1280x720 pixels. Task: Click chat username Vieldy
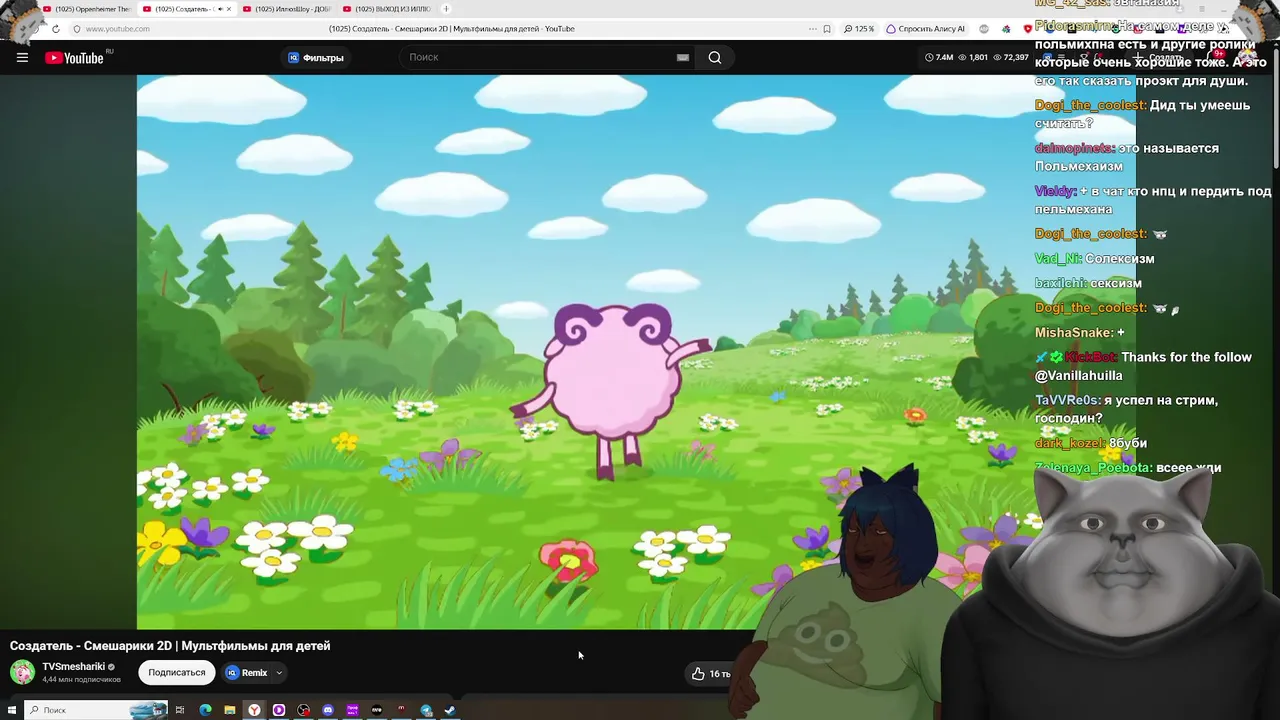pyautogui.click(x=1055, y=191)
